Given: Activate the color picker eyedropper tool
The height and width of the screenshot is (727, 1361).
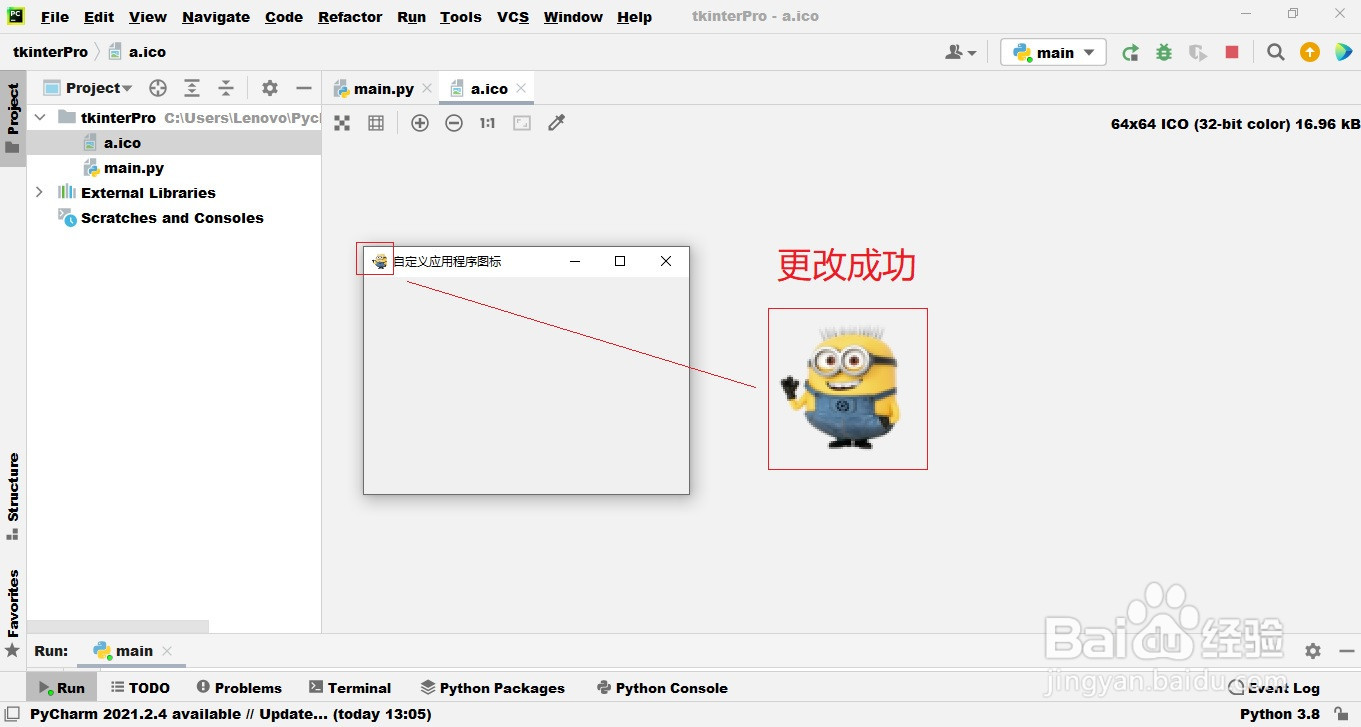Looking at the screenshot, I should (557, 123).
